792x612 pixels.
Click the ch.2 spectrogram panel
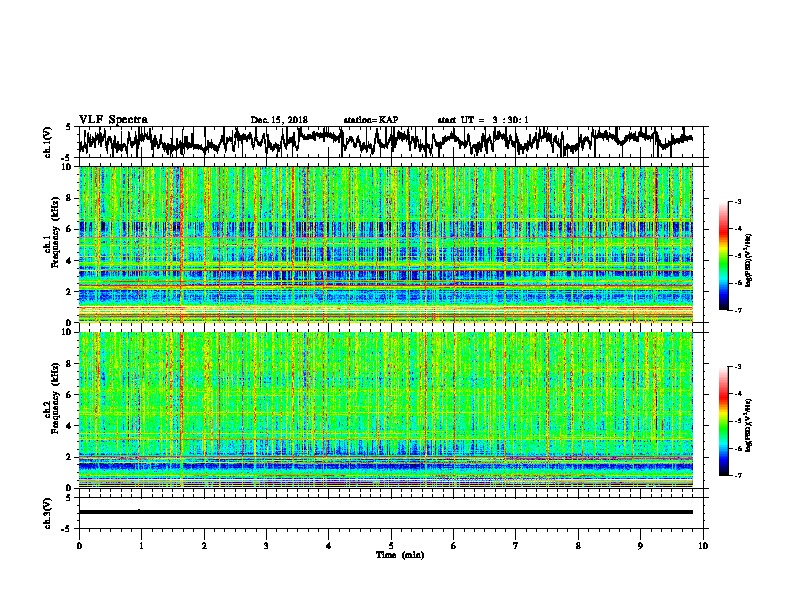point(386,410)
